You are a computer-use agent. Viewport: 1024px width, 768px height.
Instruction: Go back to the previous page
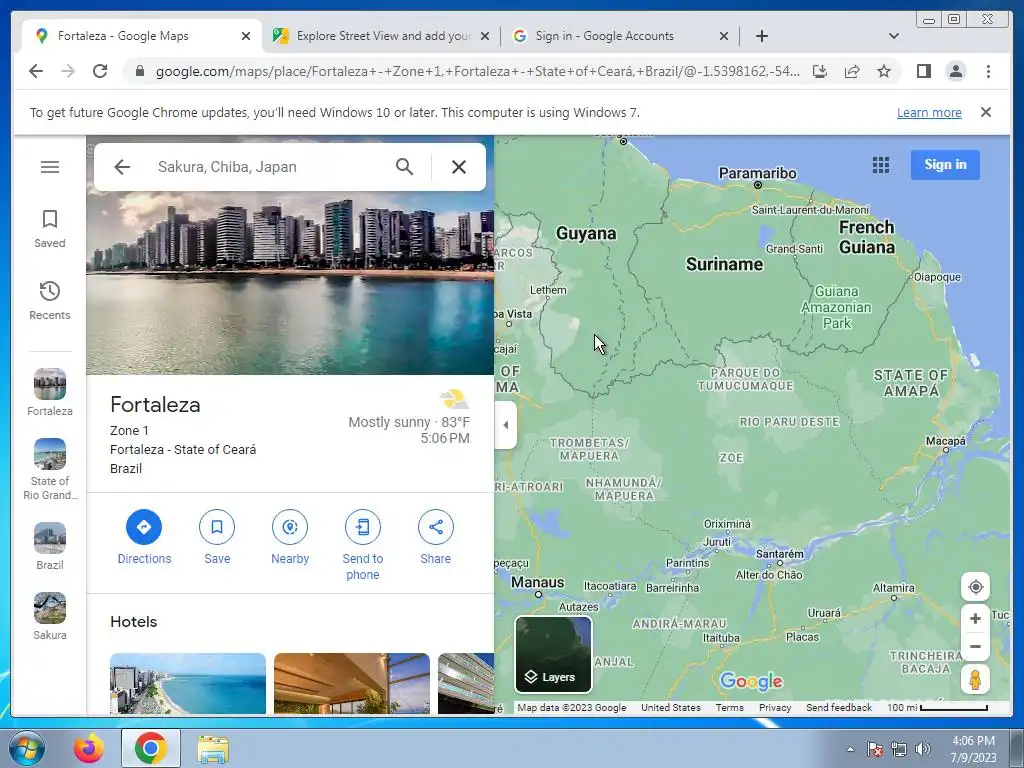point(36,71)
